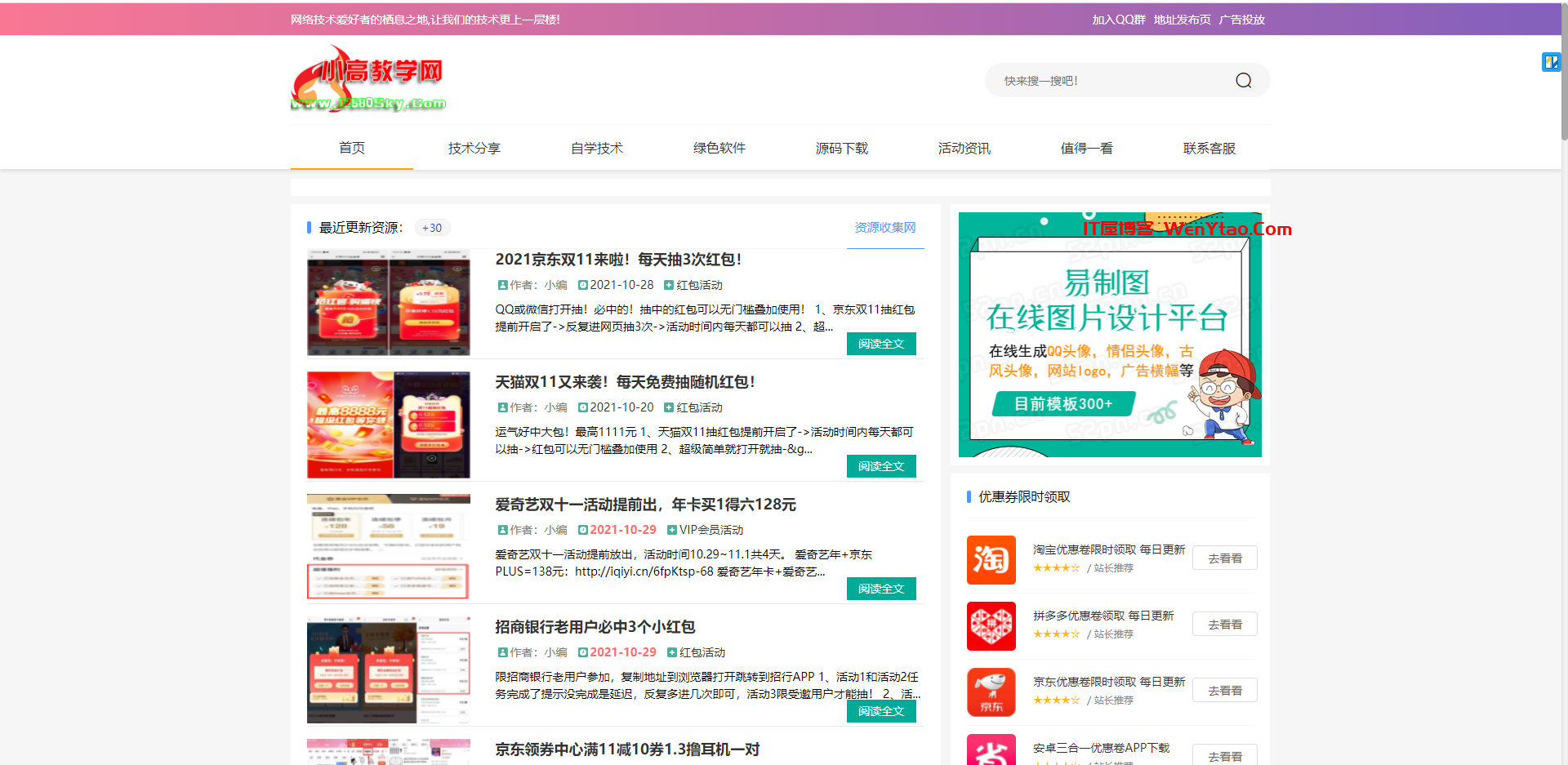Viewport: 1568px width, 765px height.
Task: Click JD coupon star rating
Action: pyautogui.click(x=1056, y=700)
